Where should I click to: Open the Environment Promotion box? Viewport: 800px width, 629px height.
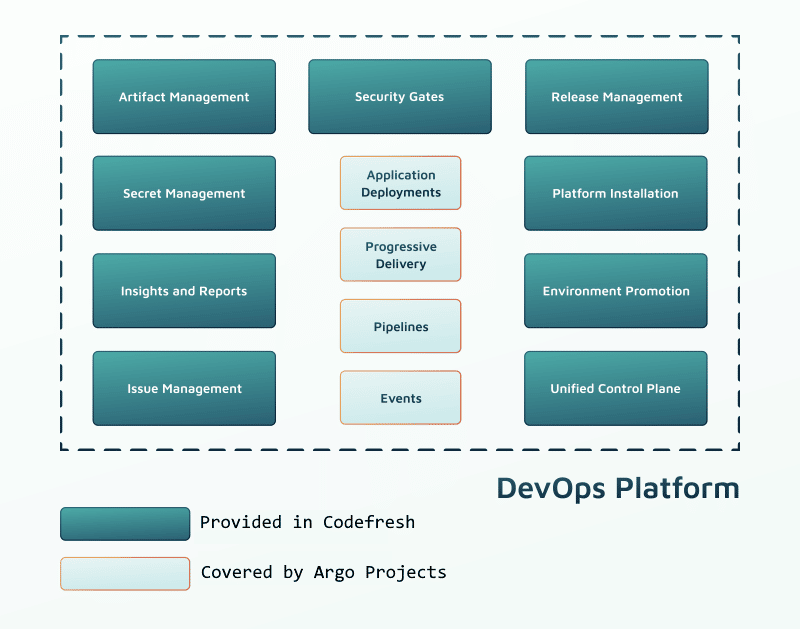(x=616, y=291)
